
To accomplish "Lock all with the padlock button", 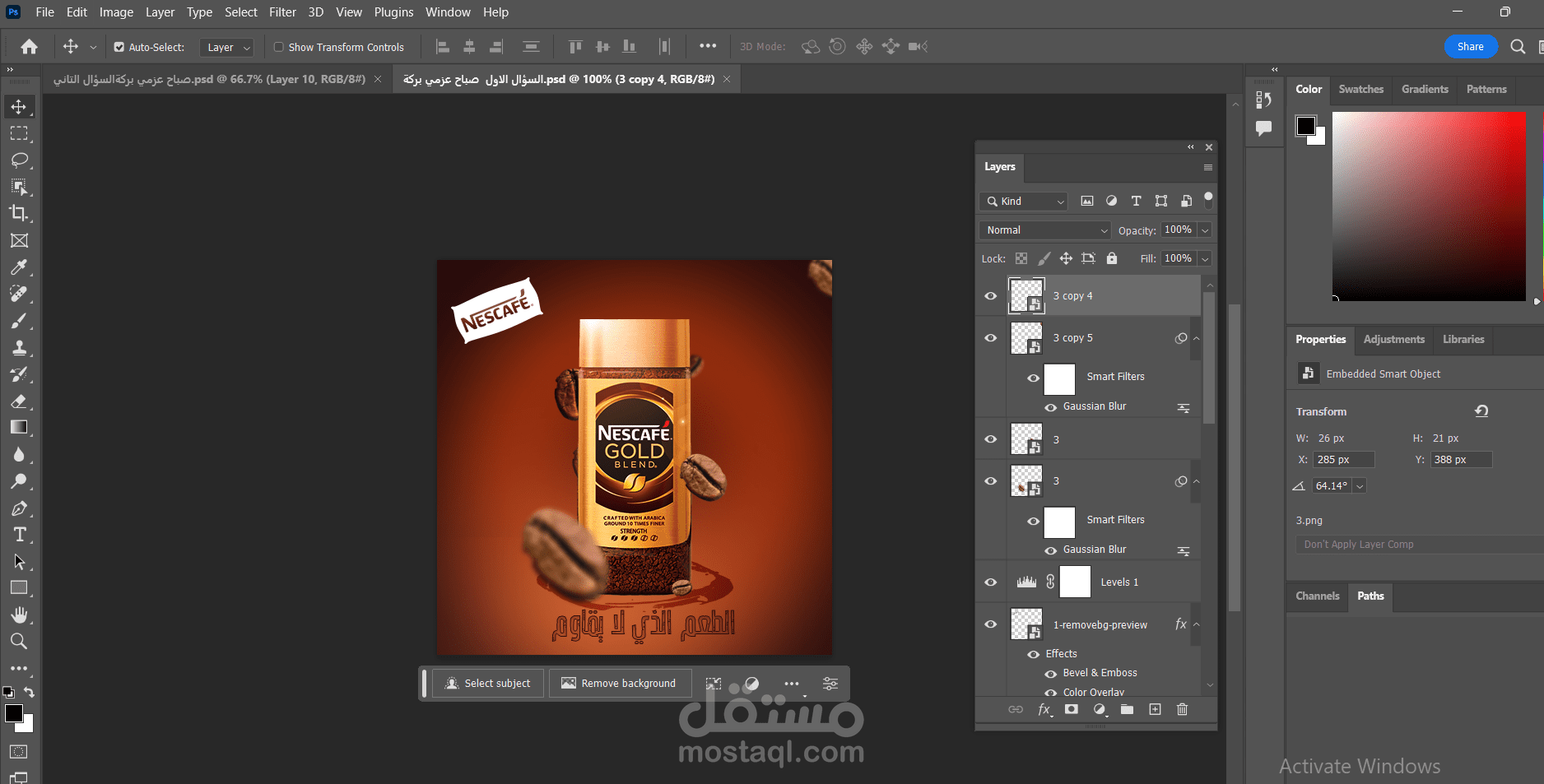I will [1112, 258].
